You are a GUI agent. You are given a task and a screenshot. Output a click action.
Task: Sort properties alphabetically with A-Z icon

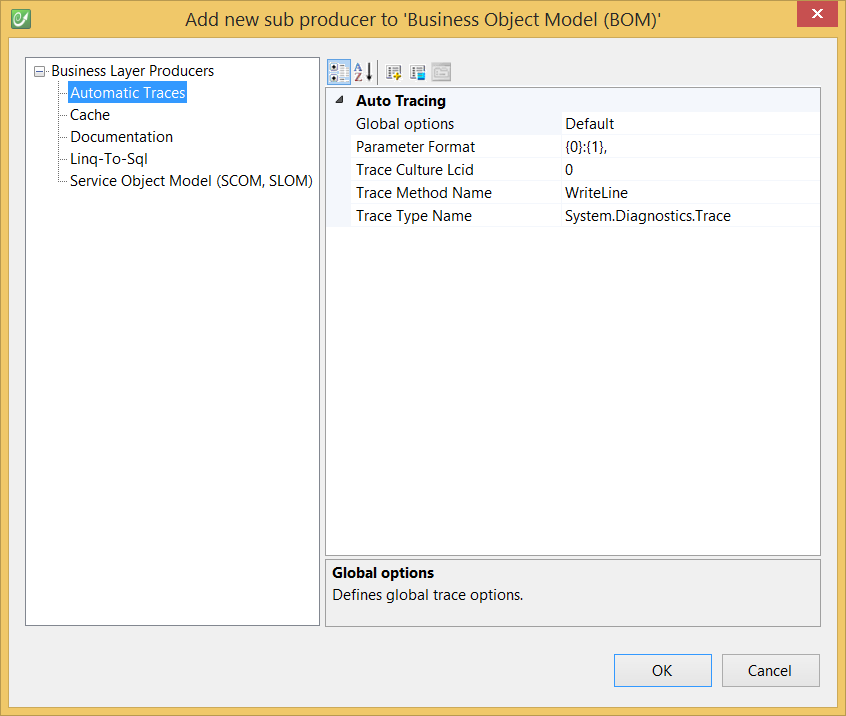(x=363, y=72)
